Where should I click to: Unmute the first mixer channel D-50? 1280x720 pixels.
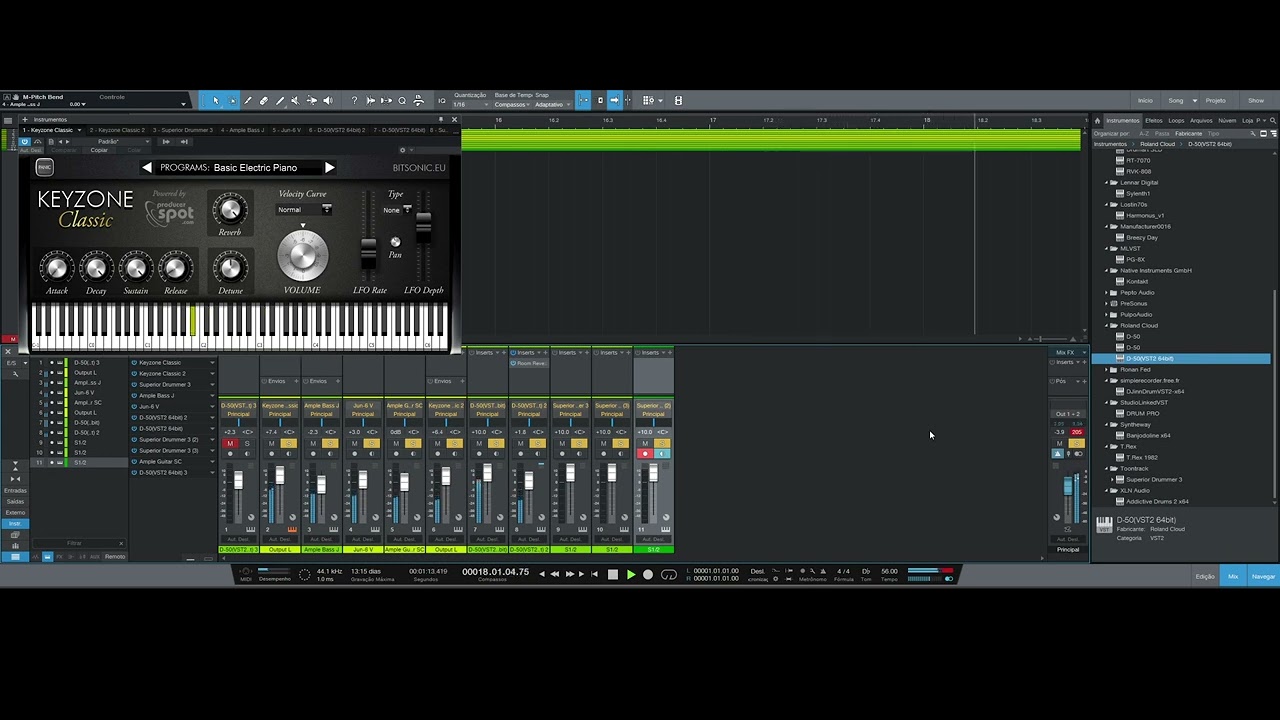pos(230,443)
